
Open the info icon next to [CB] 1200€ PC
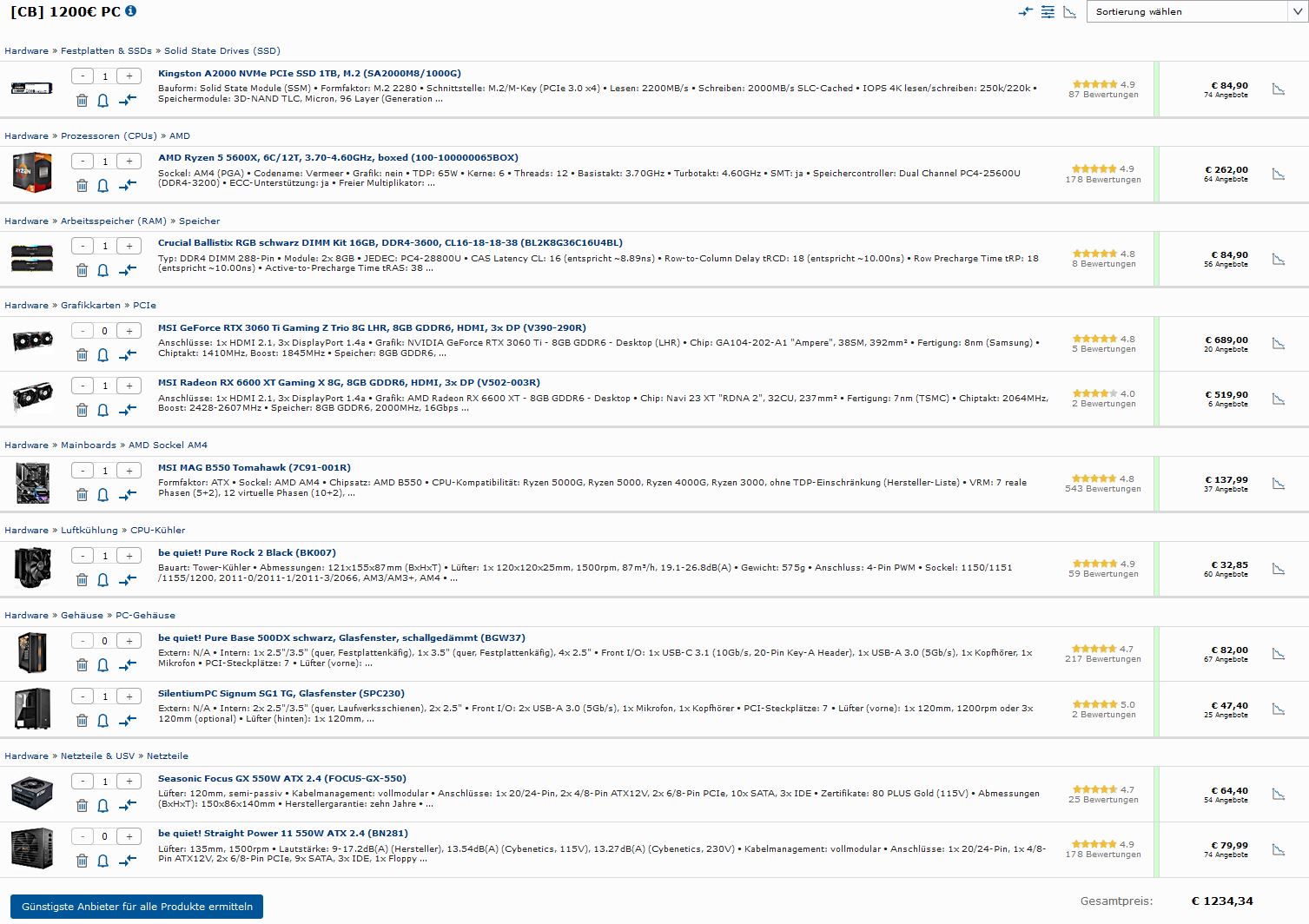(131, 11)
